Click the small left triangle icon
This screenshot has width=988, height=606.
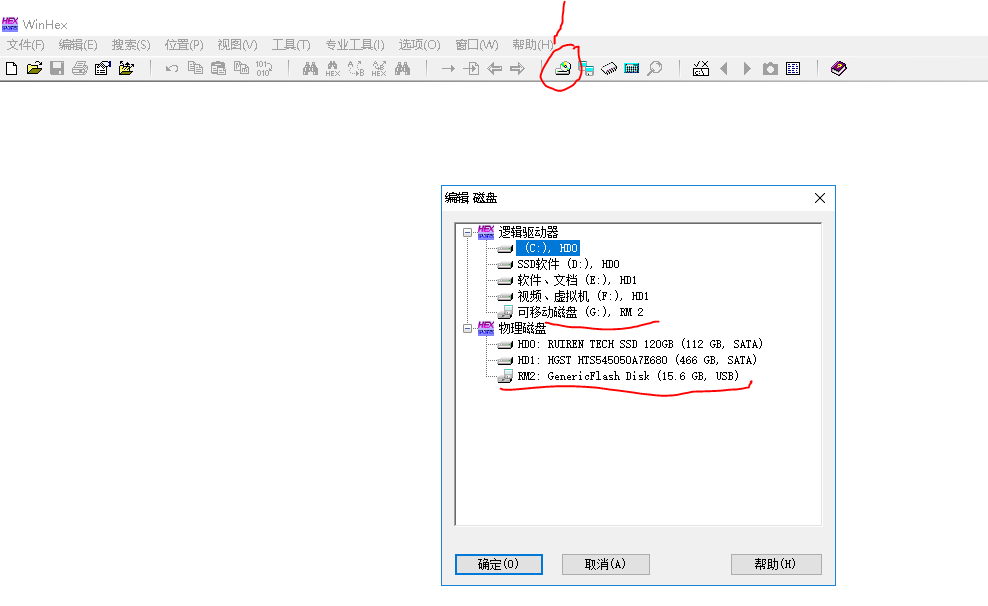pos(723,68)
